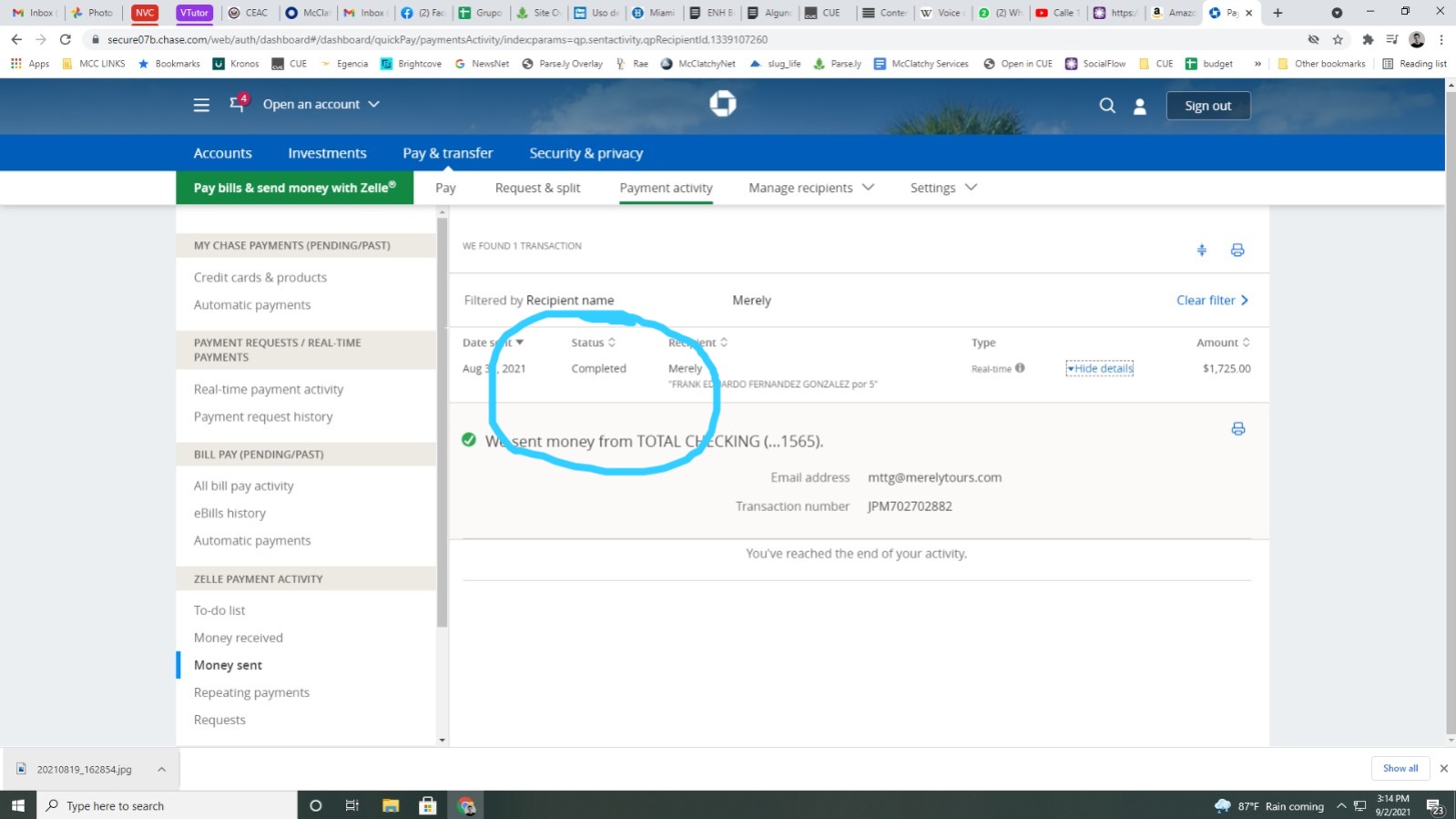Select Payment activity tab

[666, 188]
